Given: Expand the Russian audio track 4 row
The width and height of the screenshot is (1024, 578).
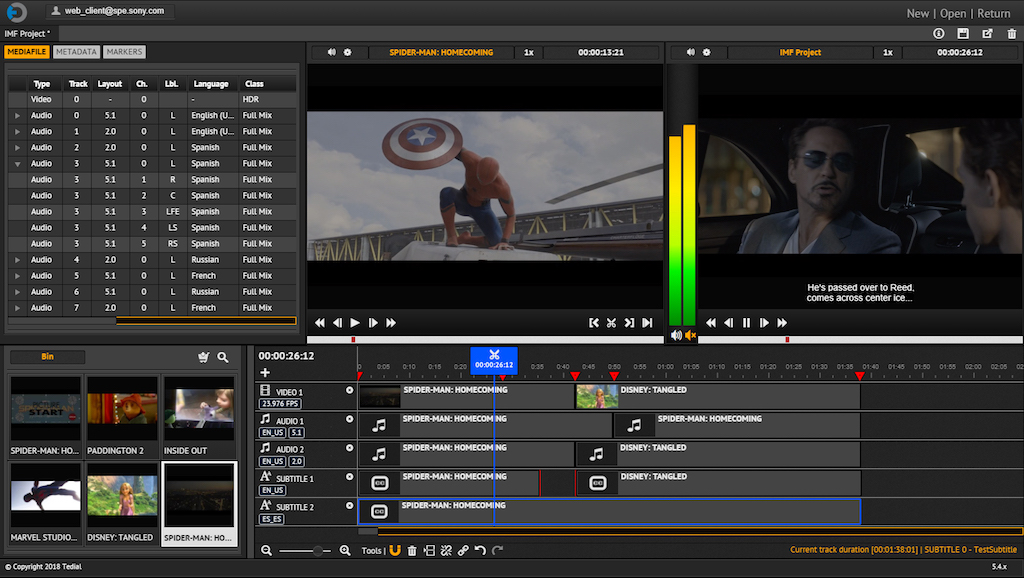Looking at the screenshot, I should click(x=17, y=260).
